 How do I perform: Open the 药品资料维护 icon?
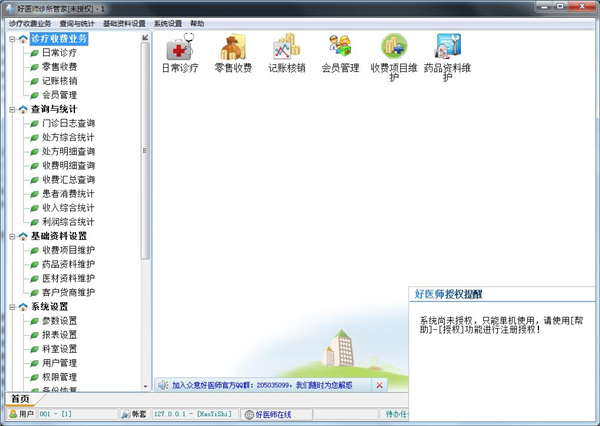click(447, 47)
